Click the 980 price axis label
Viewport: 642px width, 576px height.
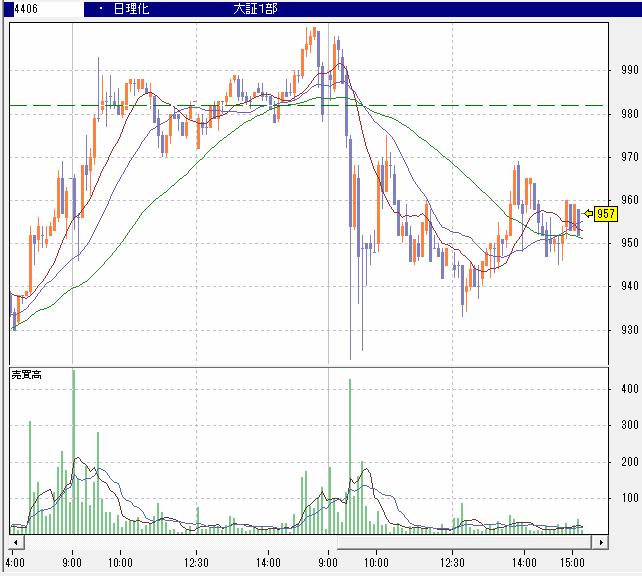point(629,113)
